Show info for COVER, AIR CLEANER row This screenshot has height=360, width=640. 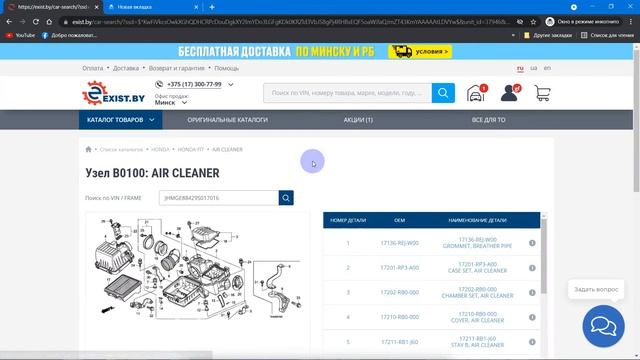click(532, 317)
